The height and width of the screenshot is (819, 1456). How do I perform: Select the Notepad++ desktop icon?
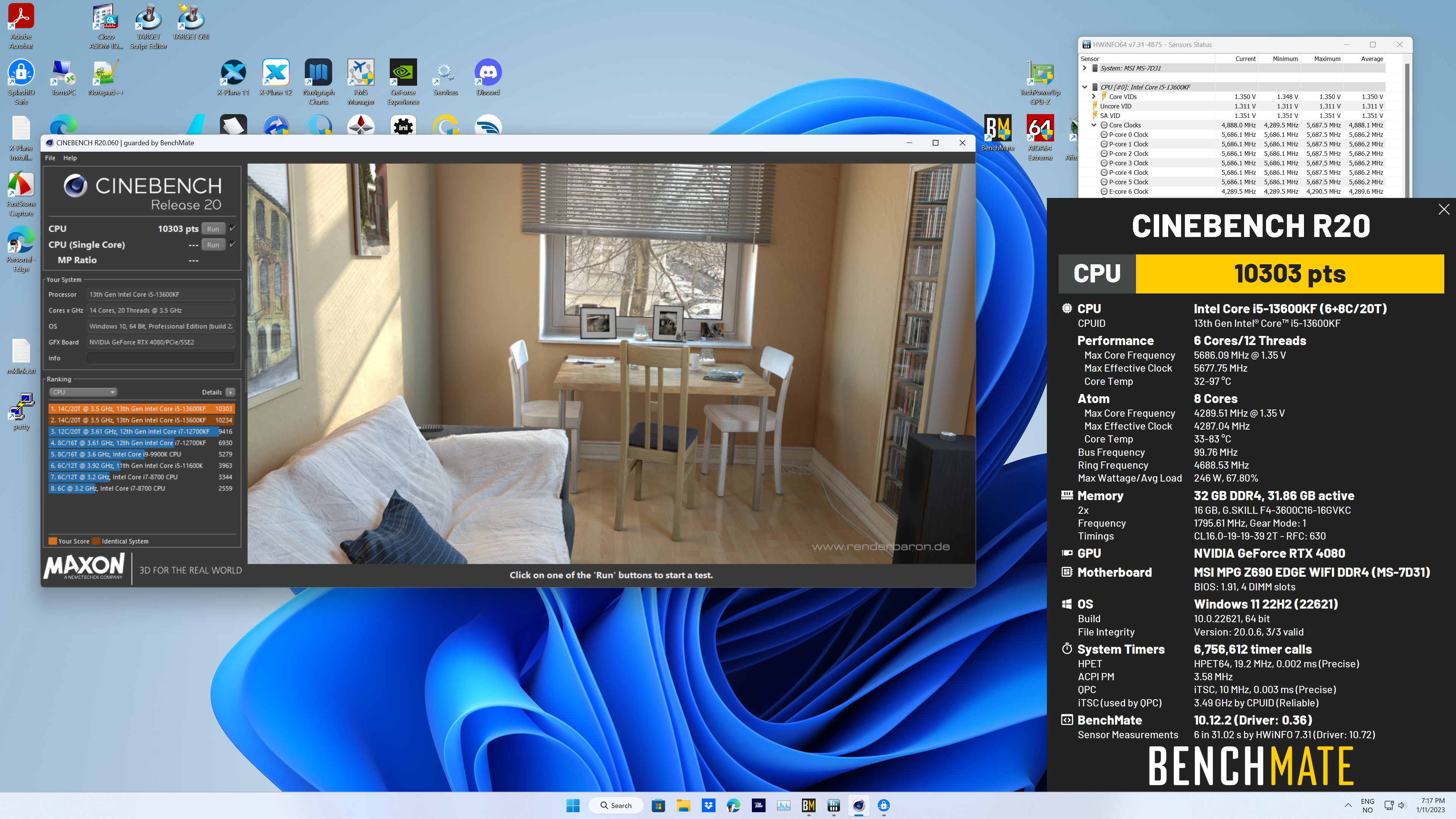[x=106, y=77]
